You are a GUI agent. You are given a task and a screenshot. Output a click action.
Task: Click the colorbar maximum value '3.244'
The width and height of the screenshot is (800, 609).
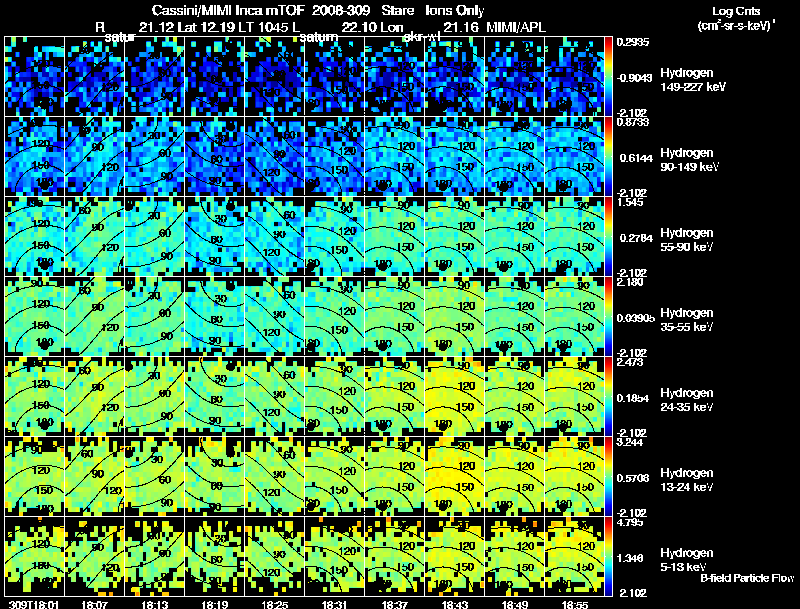[x=631, y=442]
